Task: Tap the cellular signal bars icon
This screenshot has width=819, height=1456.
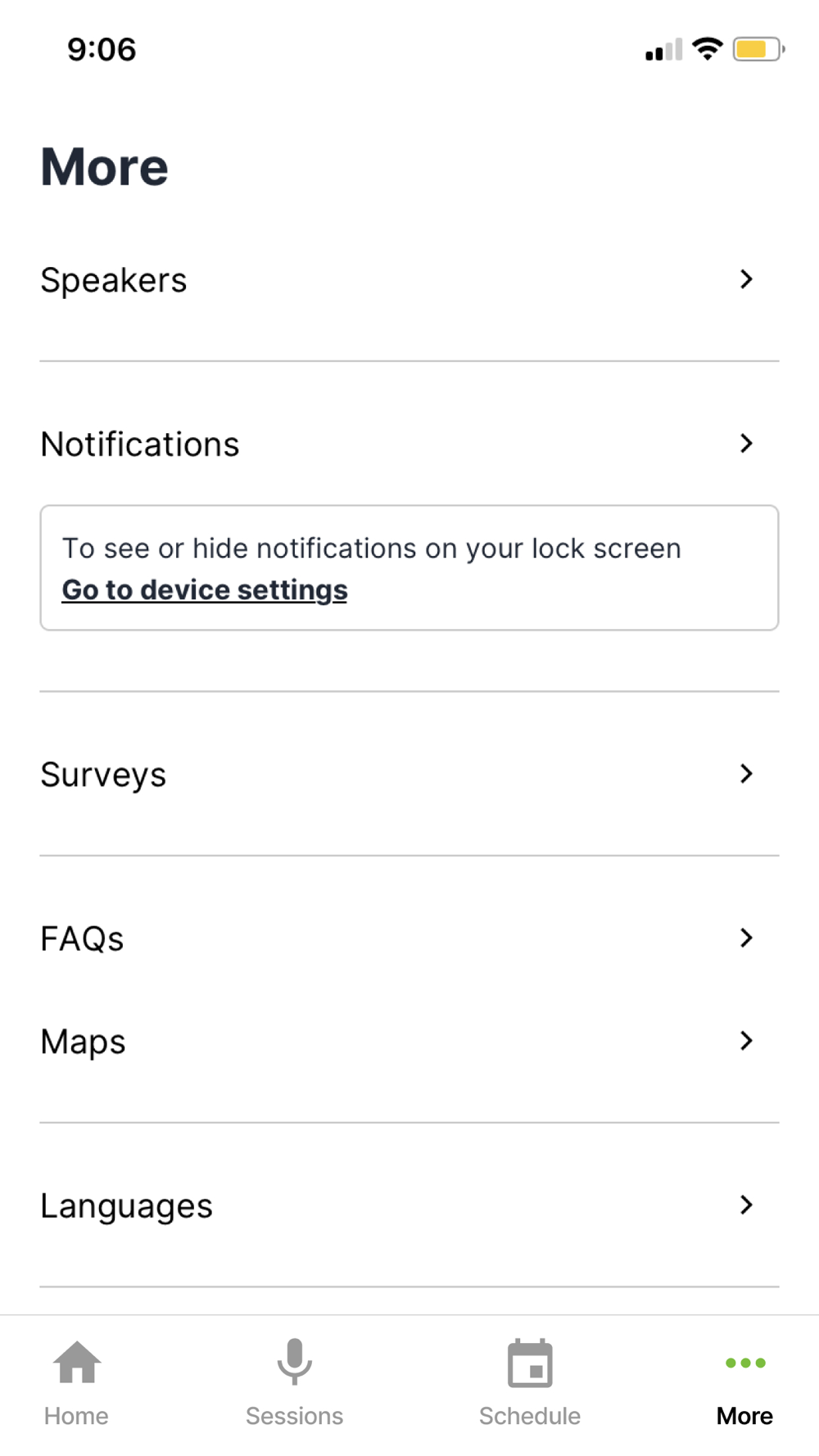Action: 663,50
